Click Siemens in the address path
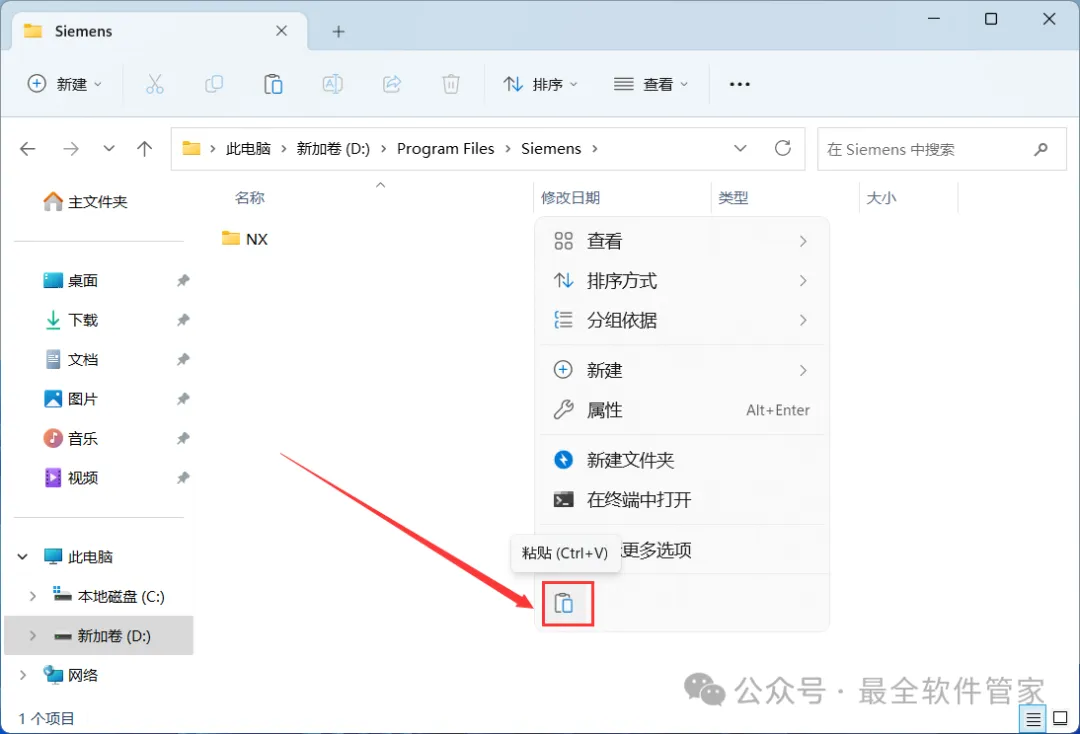Screen dimensions: 1080x734 [x=551, y=149]
